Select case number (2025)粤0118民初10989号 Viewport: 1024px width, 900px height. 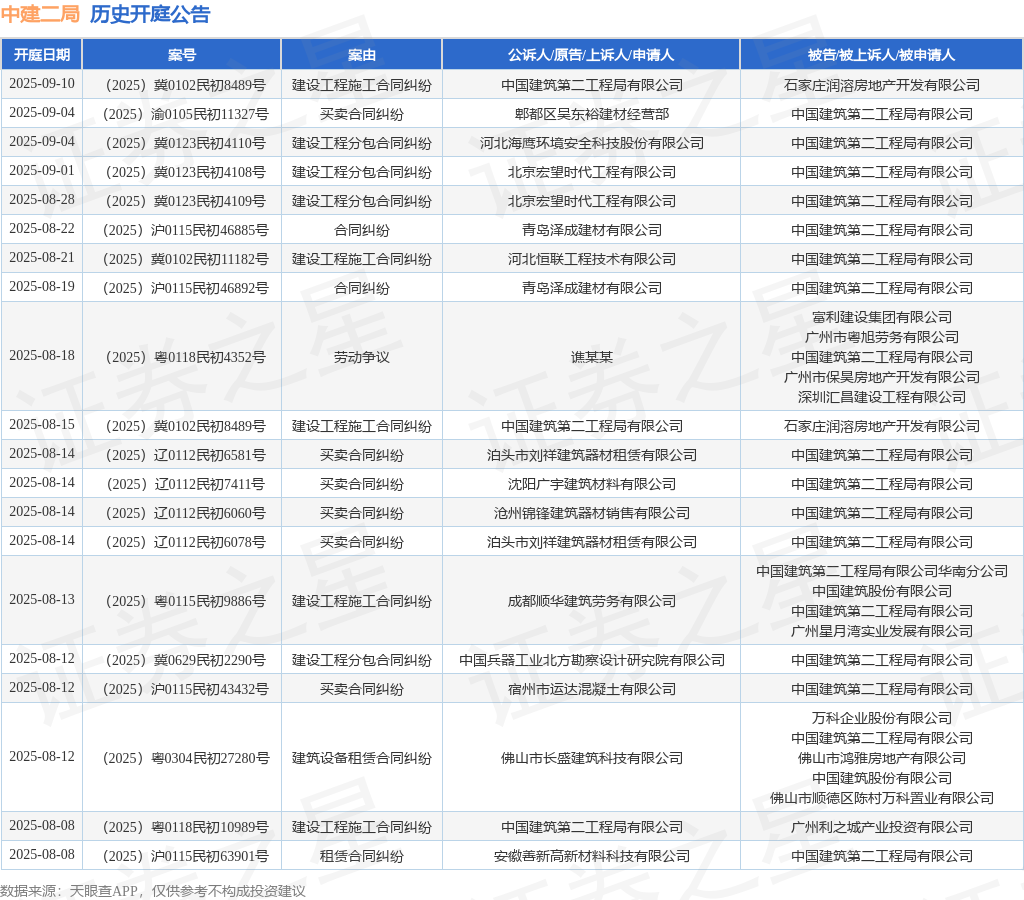pos(185,828)
